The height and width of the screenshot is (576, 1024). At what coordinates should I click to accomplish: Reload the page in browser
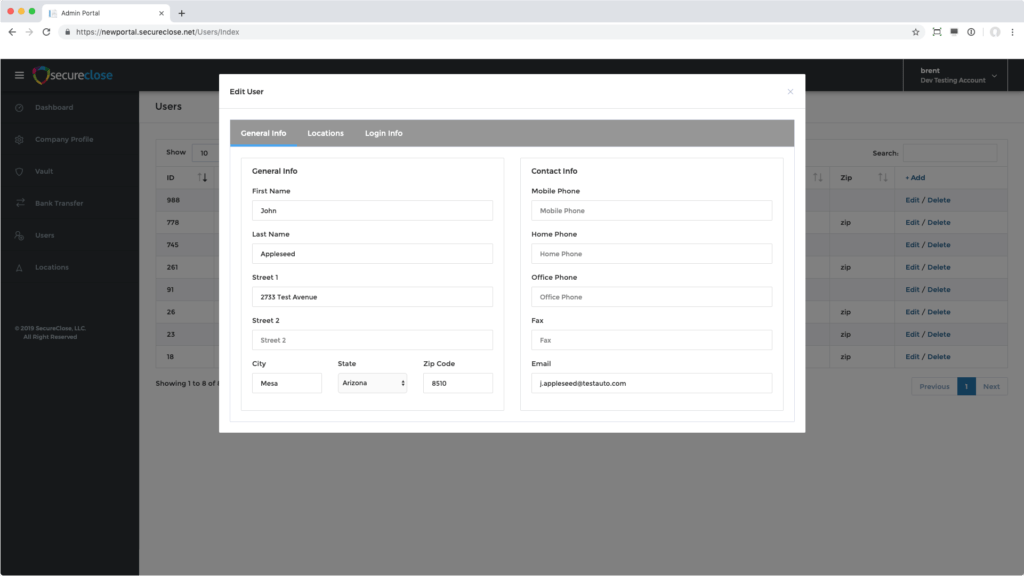click(46, 32)
